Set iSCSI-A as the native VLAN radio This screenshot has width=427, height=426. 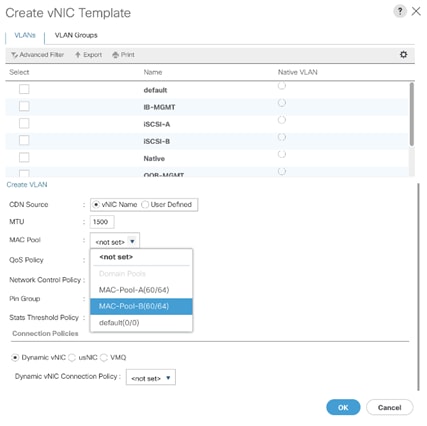[282, 120]
